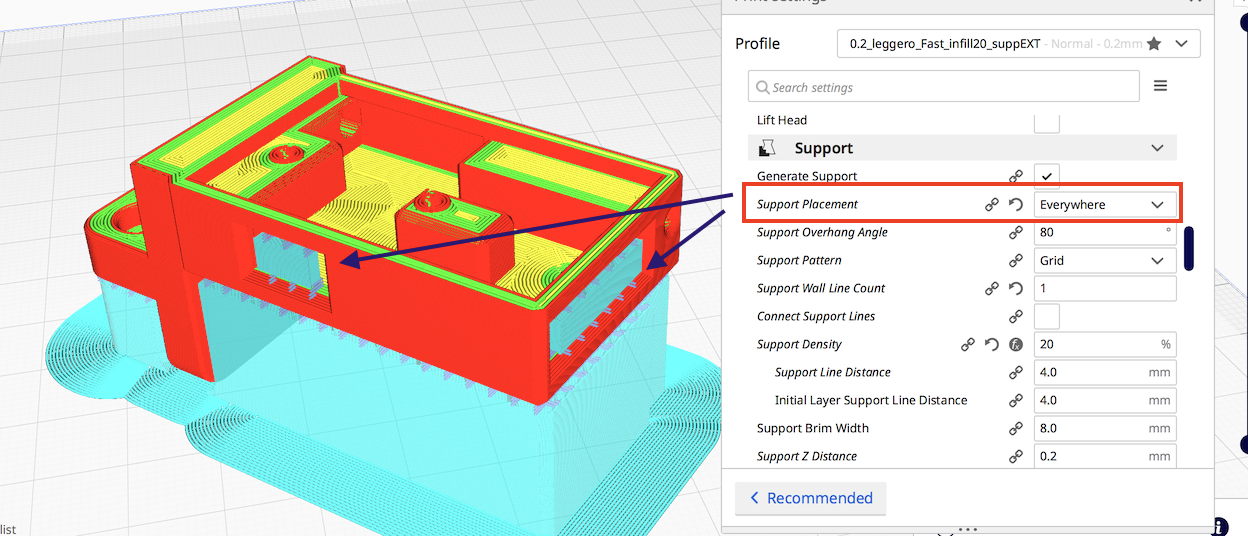Click the Support Pattern label
This screenshot has width=1248, height=536.
click(x=799, y=260)
